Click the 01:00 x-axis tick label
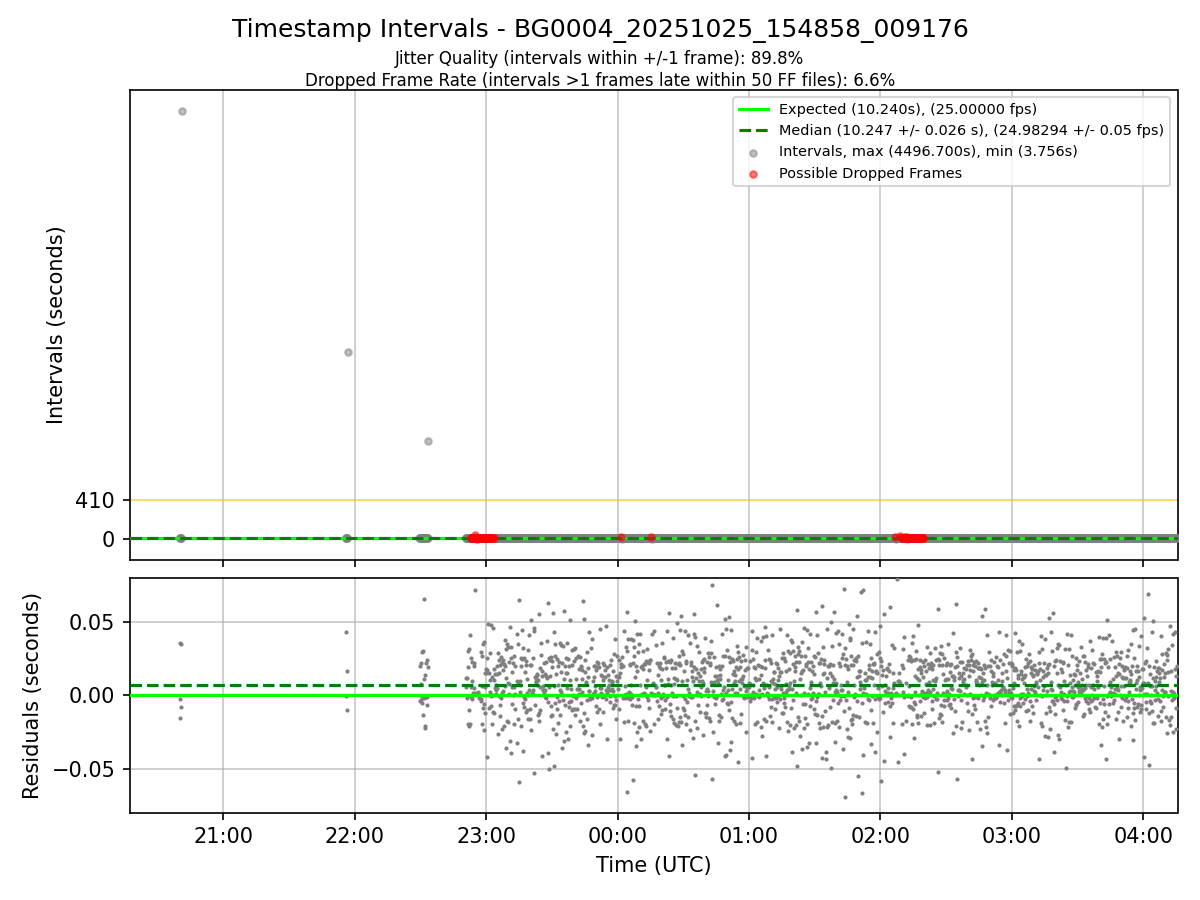1200x900 pixels. tap(749, 834)
